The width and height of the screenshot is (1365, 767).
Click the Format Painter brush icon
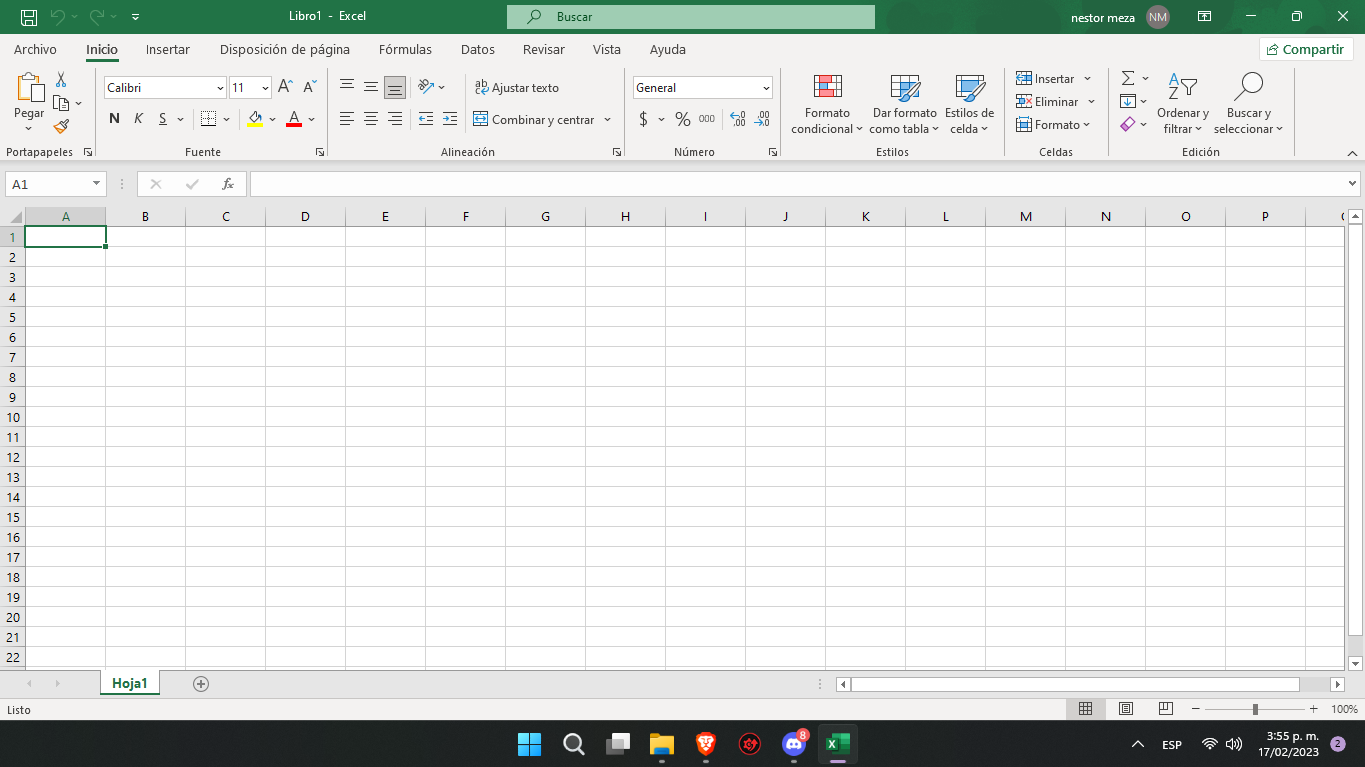(61, 127)
